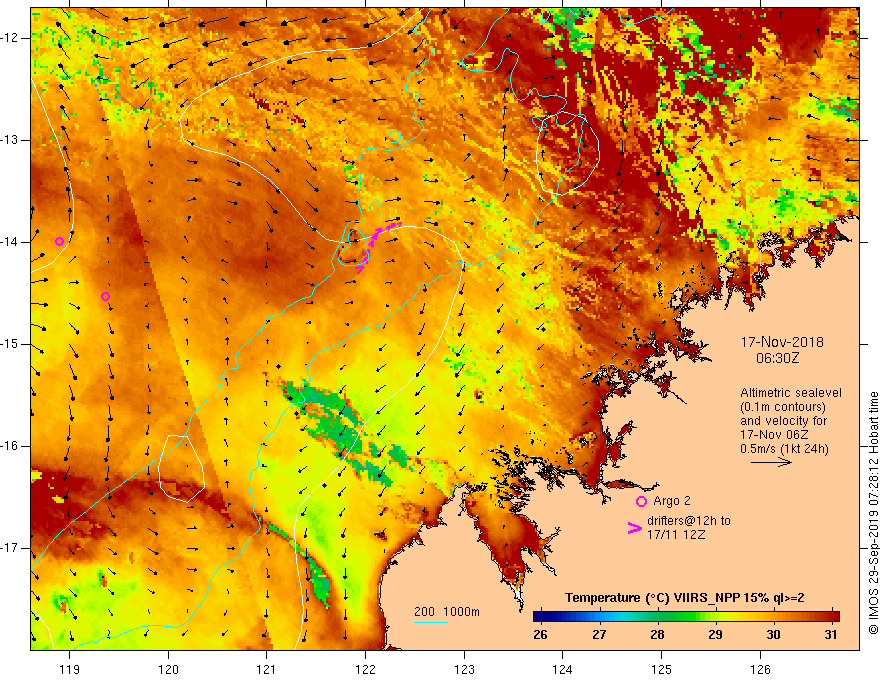
Task: Click the latitude axis label -12
Action: pos(10,38)
